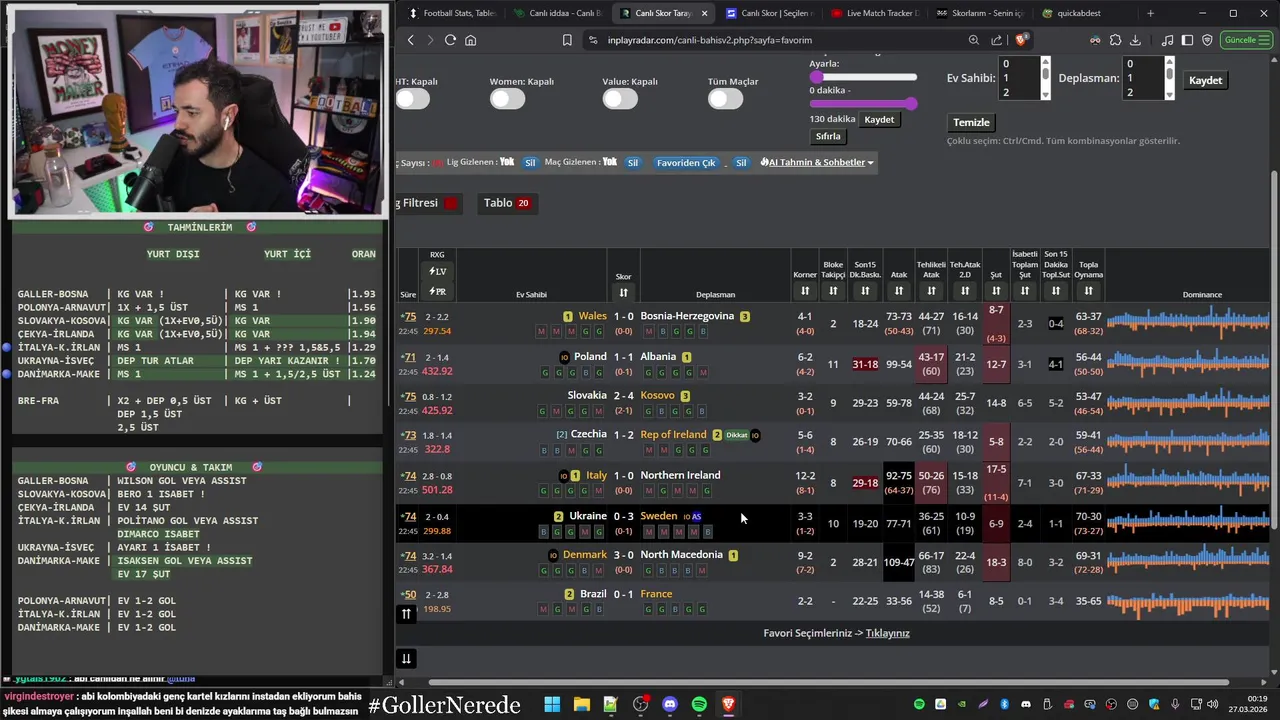Open browser downloads icon

[x=1135, y=40]
